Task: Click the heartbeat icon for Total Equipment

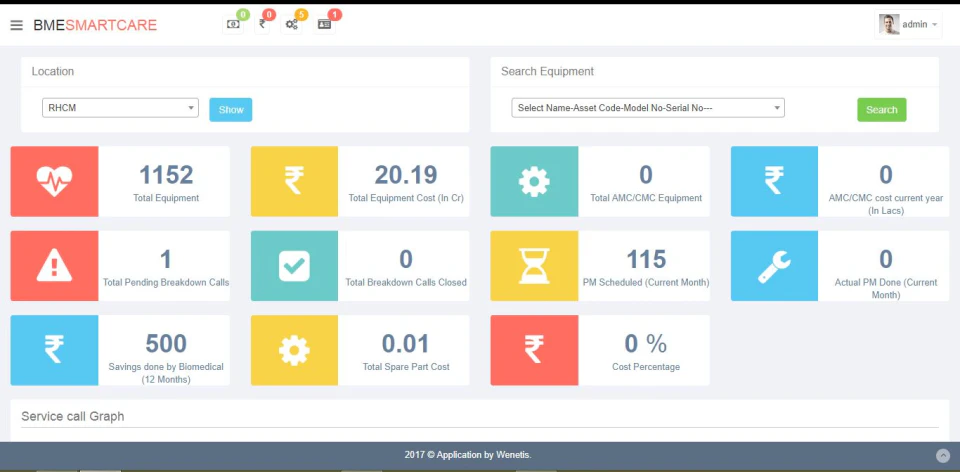Action: point(54,181)
